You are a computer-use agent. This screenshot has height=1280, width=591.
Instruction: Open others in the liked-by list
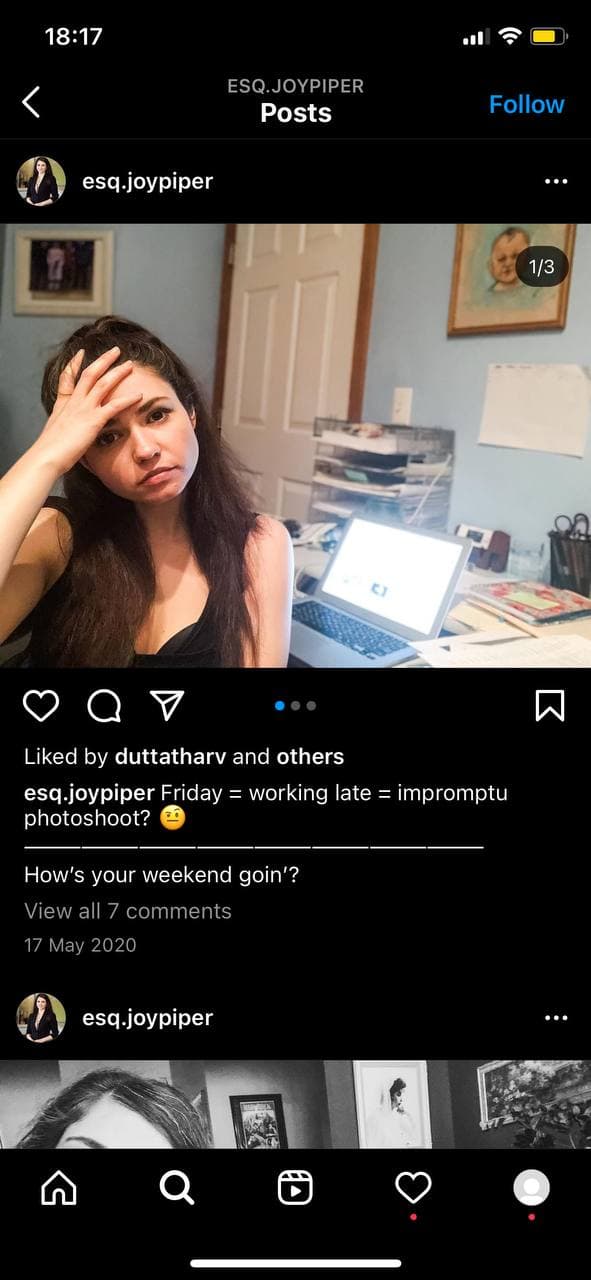[310, 757]
